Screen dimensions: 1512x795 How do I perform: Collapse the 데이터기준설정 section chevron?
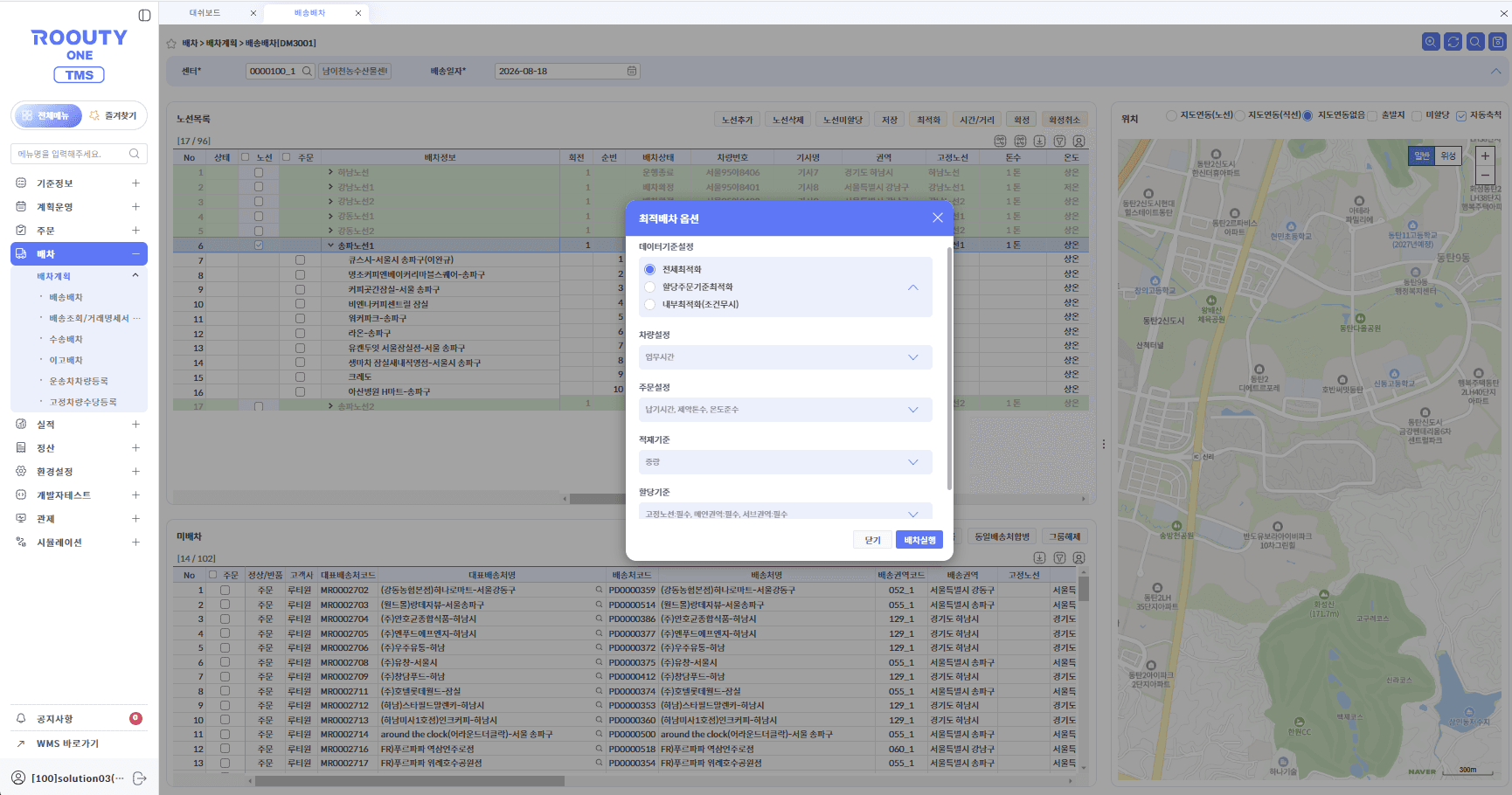(x=913, y=287)
